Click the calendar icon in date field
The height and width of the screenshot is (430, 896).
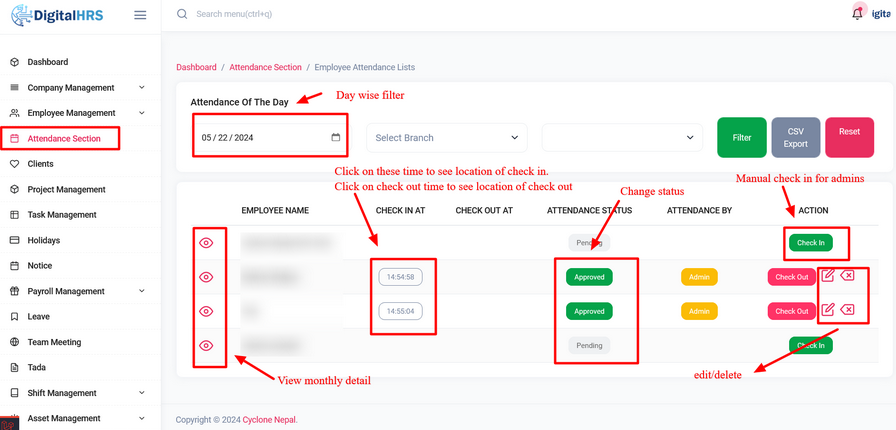(336, 138)
